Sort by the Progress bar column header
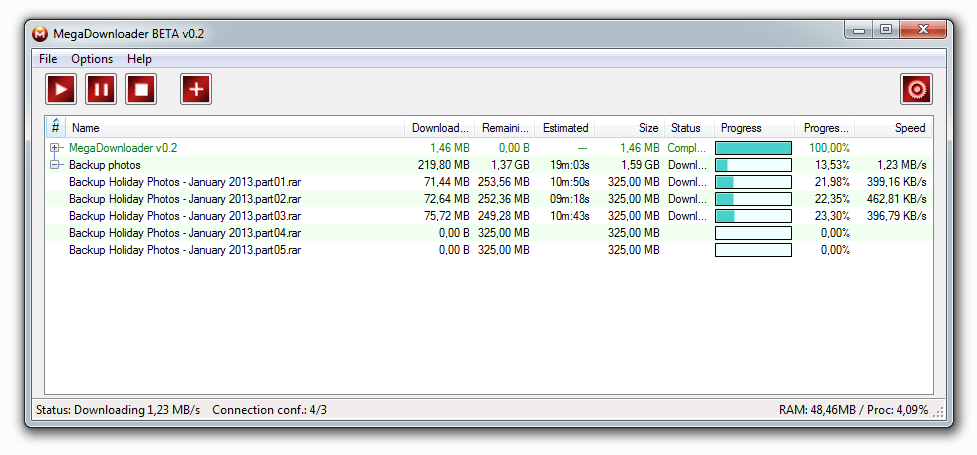977x455 pixels. [755, 127]
